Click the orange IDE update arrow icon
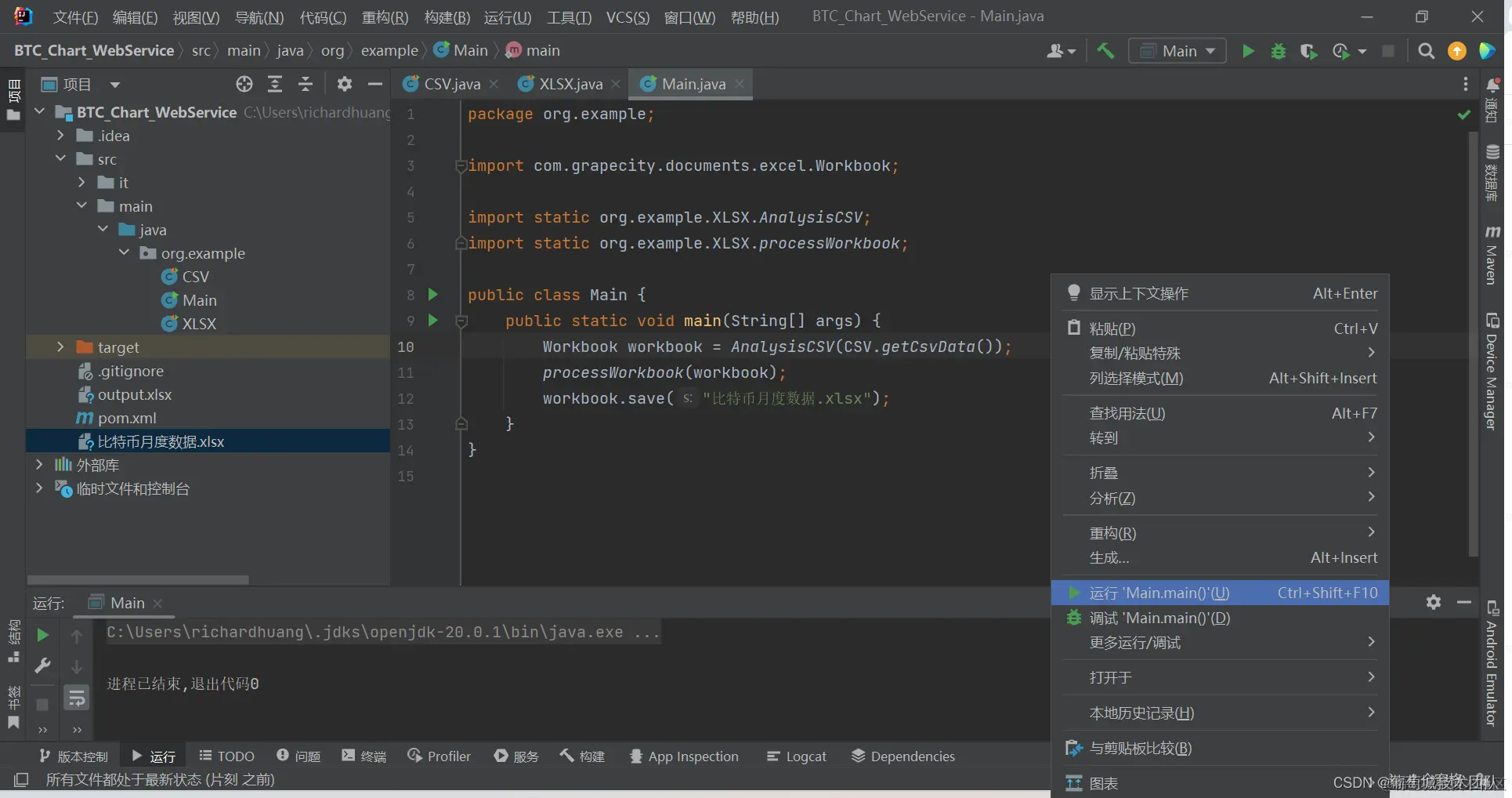The image size is (1512, 798). click(x=1457, y=51)
